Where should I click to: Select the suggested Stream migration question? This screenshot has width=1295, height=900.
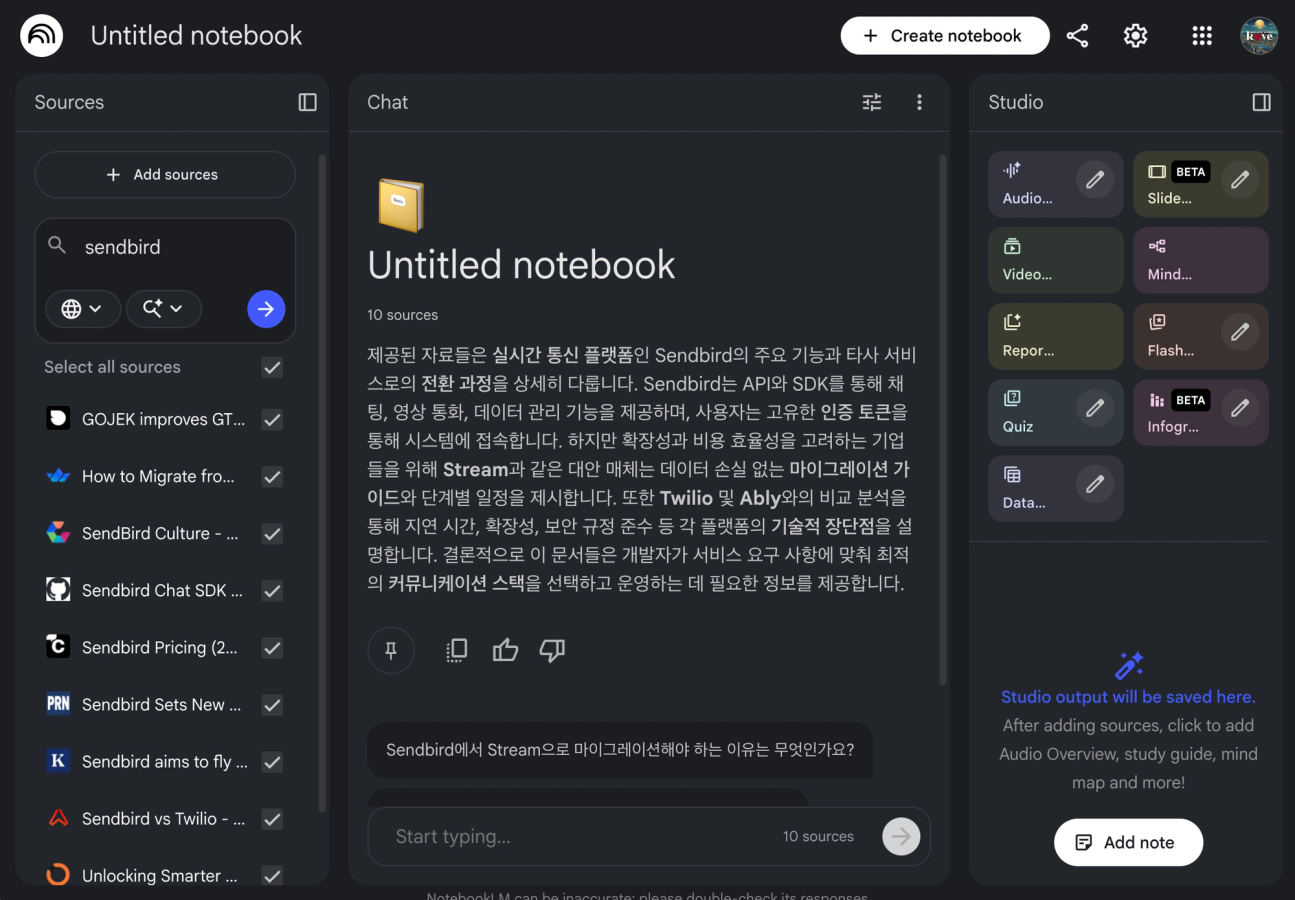coord(620,749)
